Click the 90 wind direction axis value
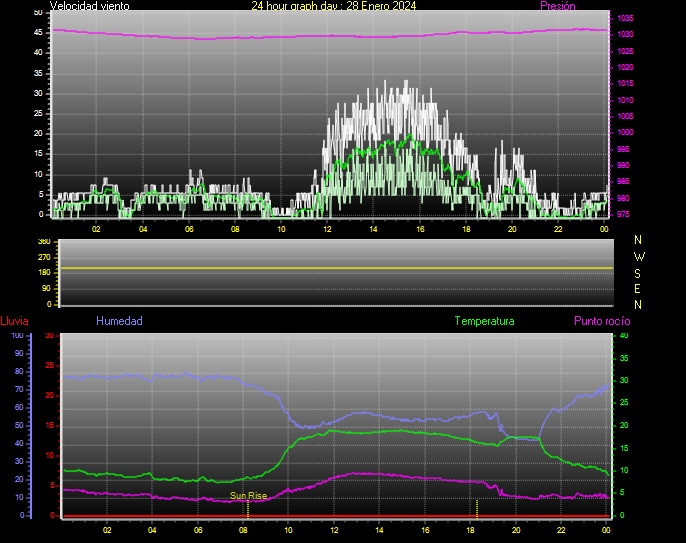 [x=46, y=288]
